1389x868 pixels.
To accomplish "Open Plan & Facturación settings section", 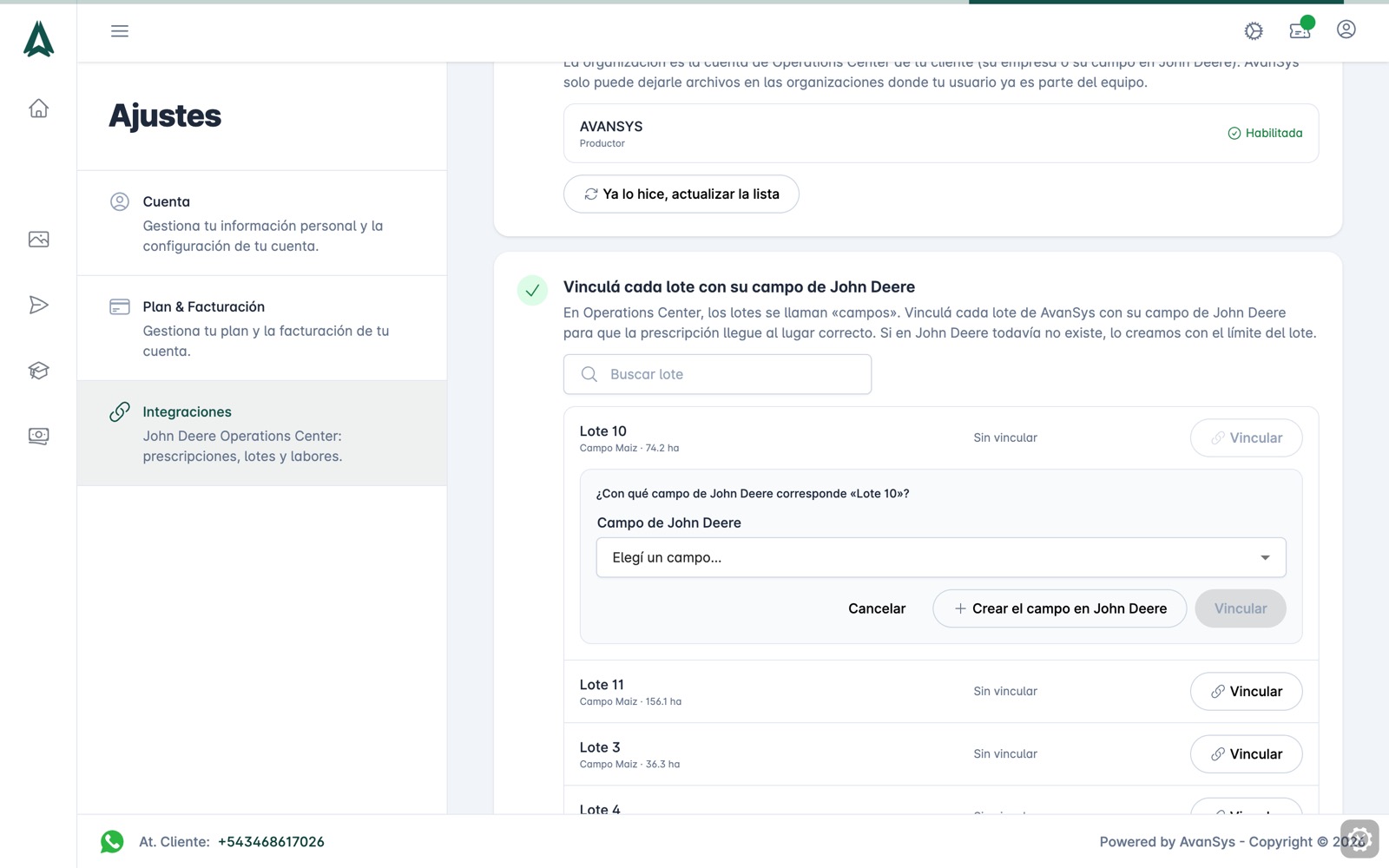I will [x=262, y=328].
